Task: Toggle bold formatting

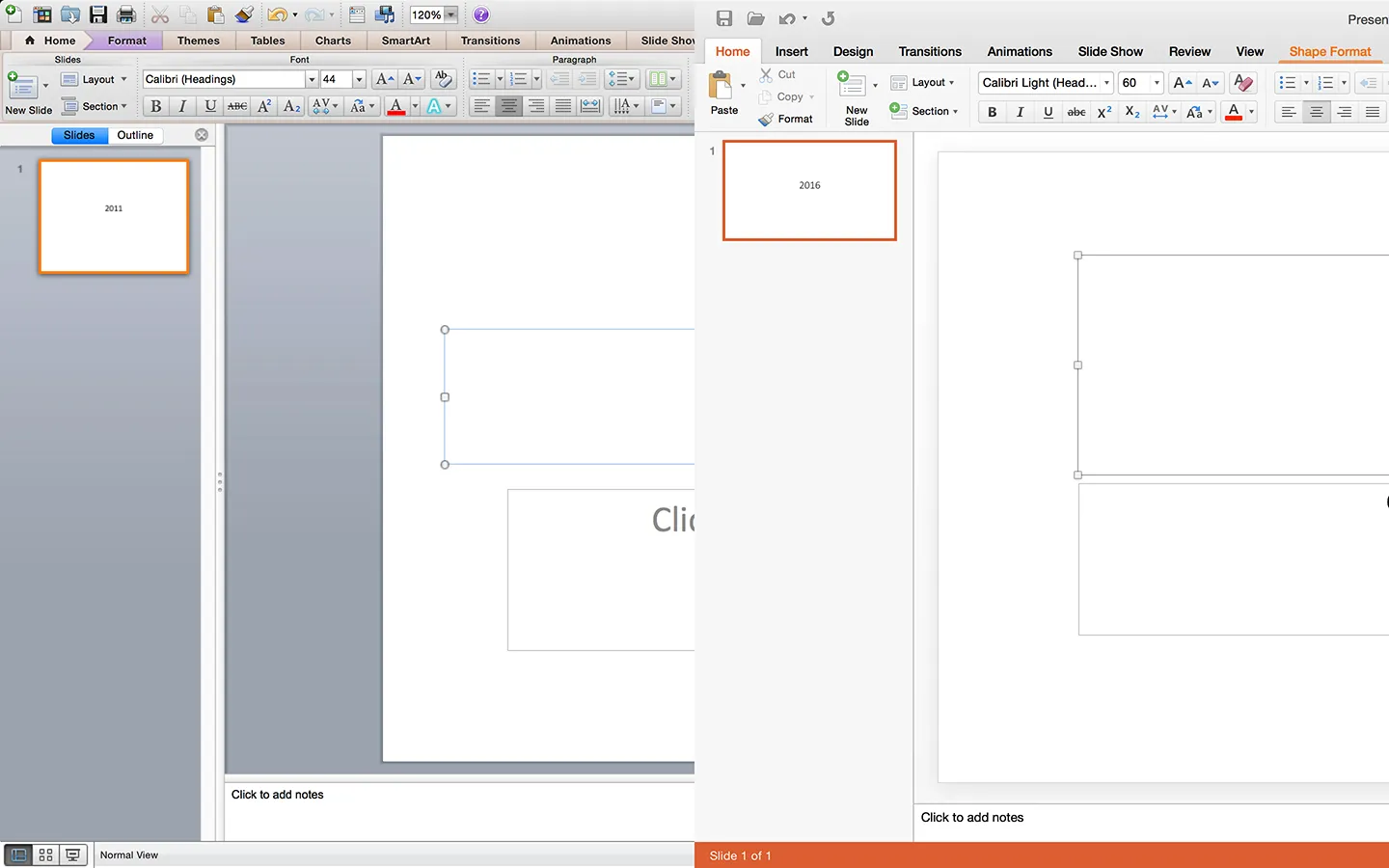Action: click(992, 112)
